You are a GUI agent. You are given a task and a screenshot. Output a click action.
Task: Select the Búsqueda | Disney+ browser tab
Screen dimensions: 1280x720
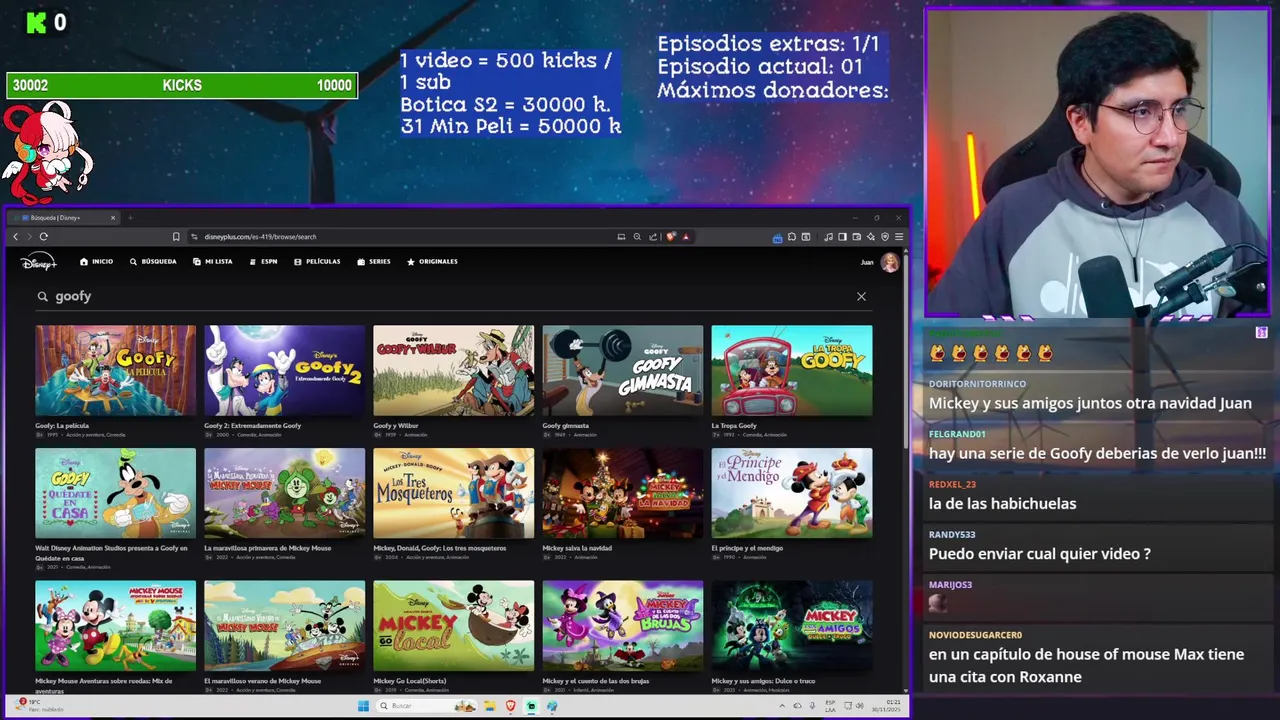[x=64, y=218]
